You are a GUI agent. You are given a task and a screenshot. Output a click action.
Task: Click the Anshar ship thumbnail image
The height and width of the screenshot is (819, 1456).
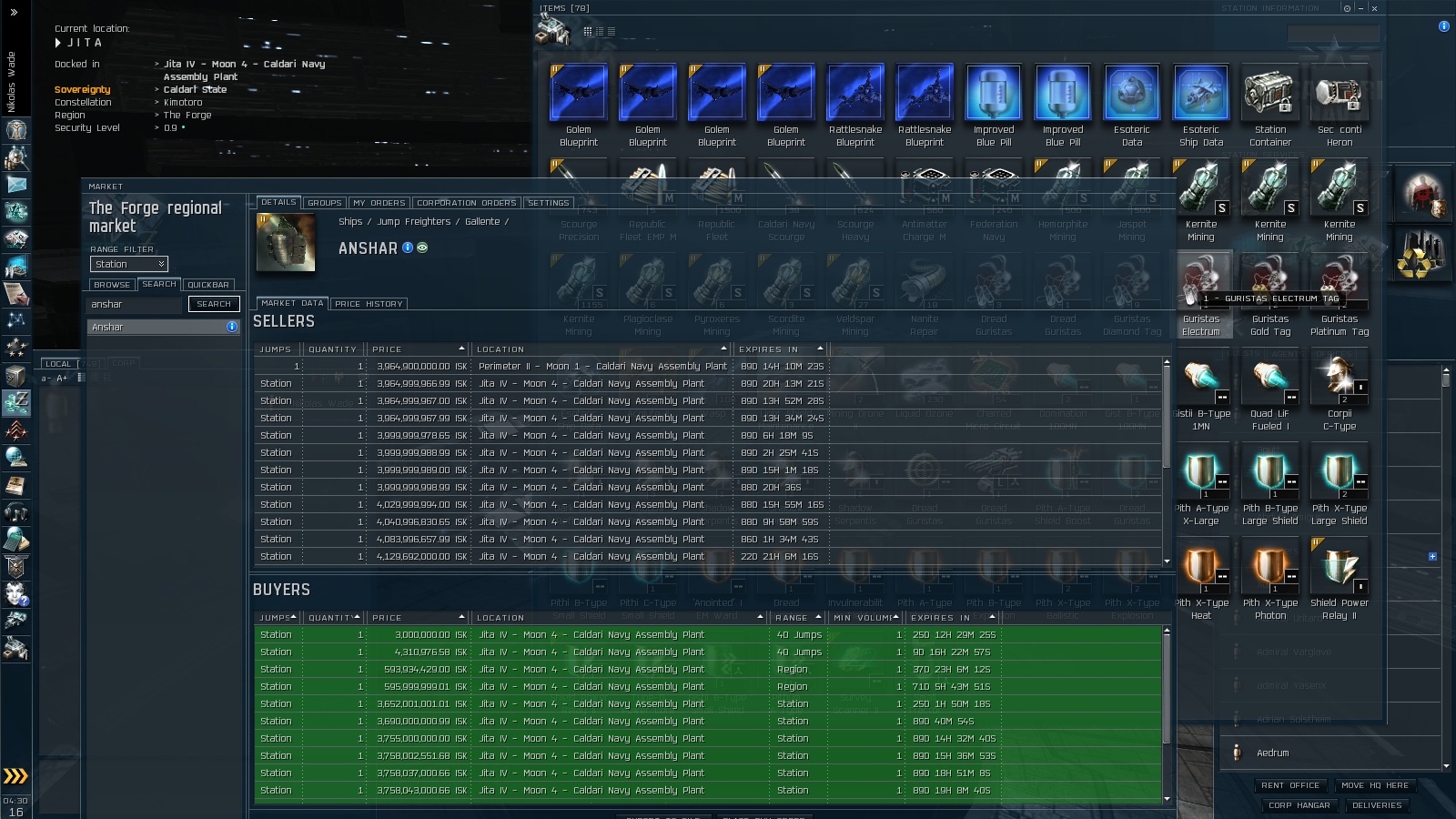click(286, 243)
